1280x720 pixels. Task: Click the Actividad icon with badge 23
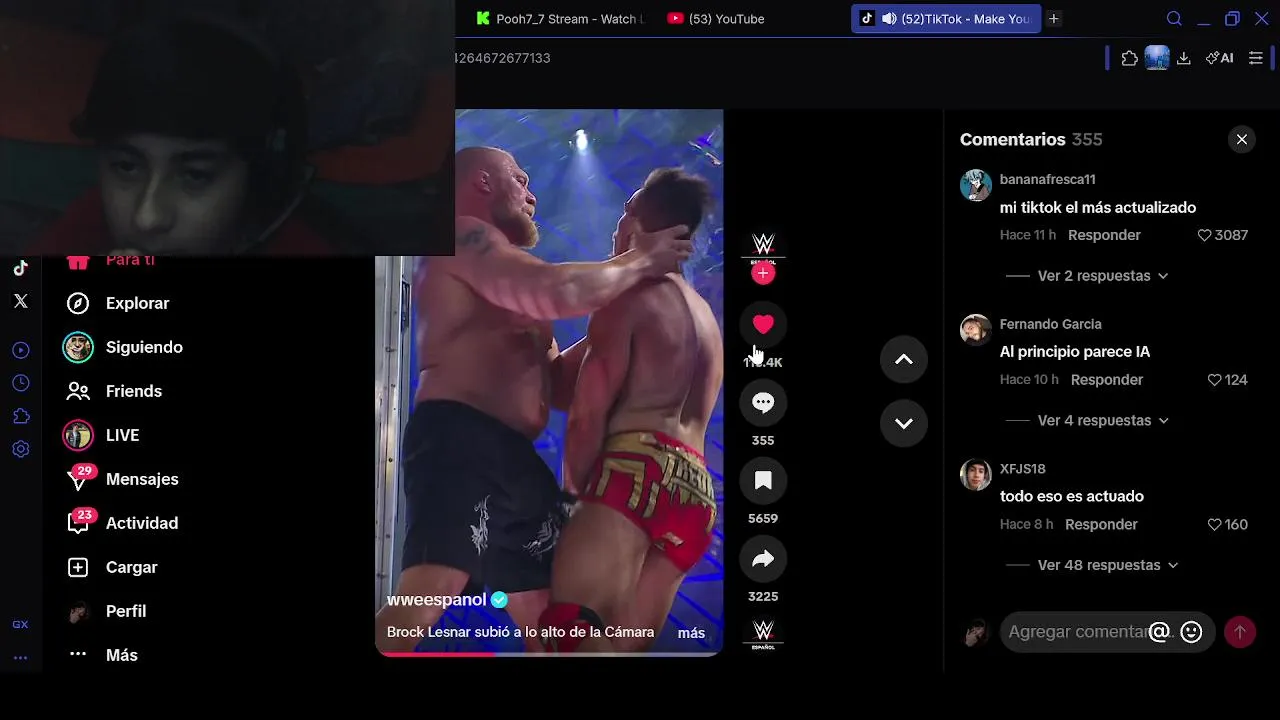tap(79, 521)
